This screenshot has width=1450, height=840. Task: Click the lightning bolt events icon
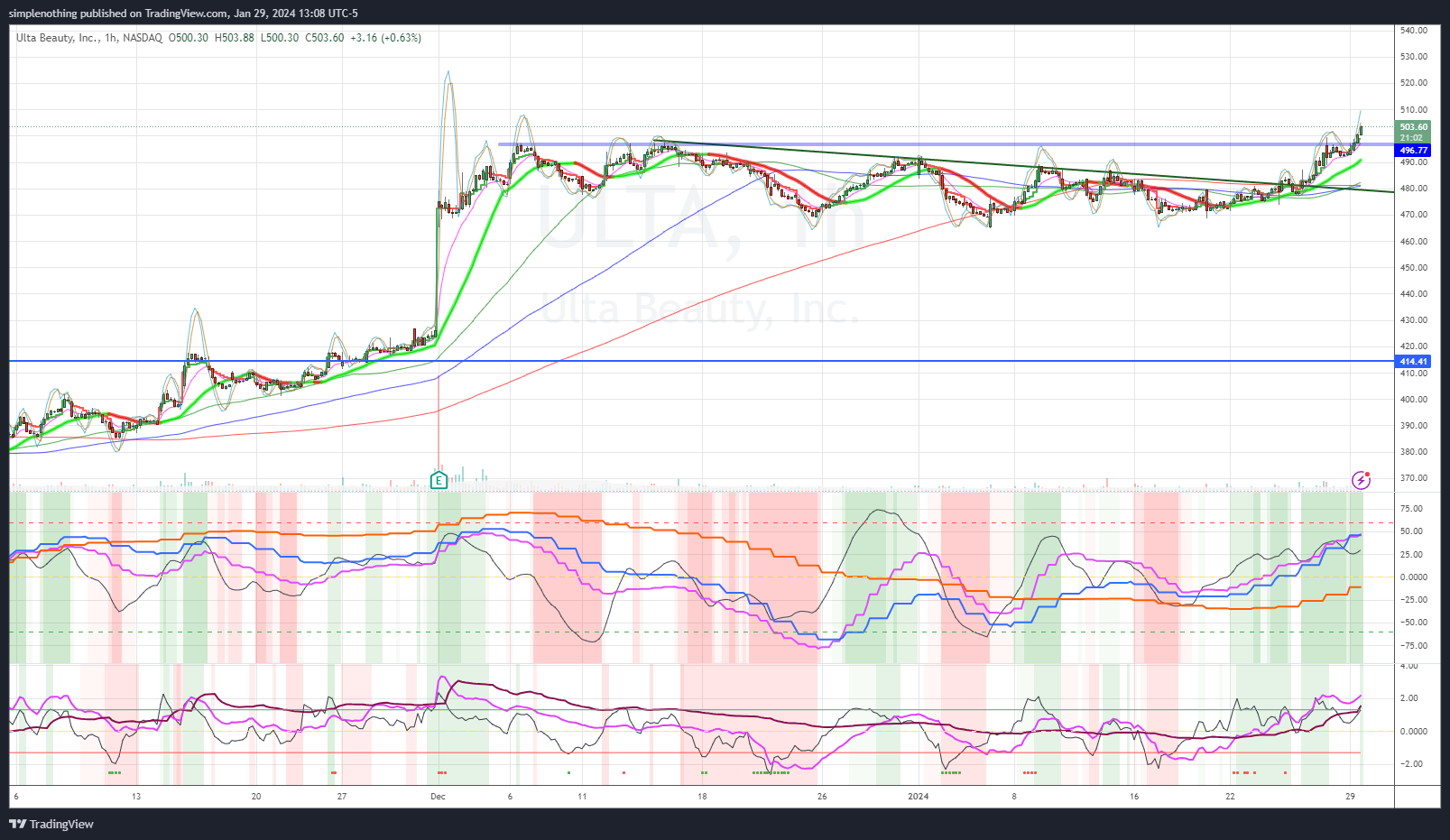1361,480
